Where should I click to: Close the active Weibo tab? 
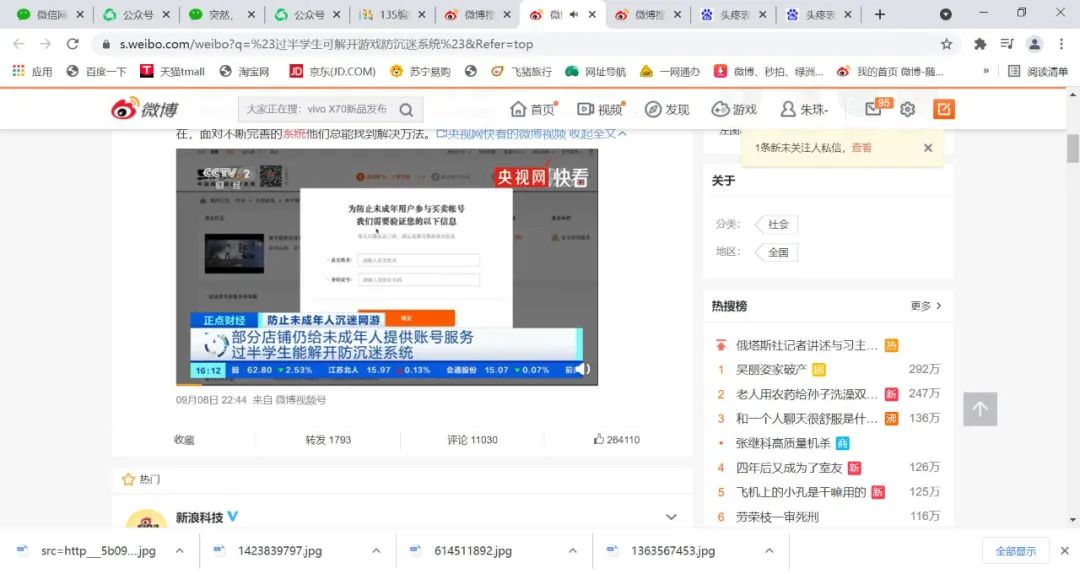coord(592,14)
